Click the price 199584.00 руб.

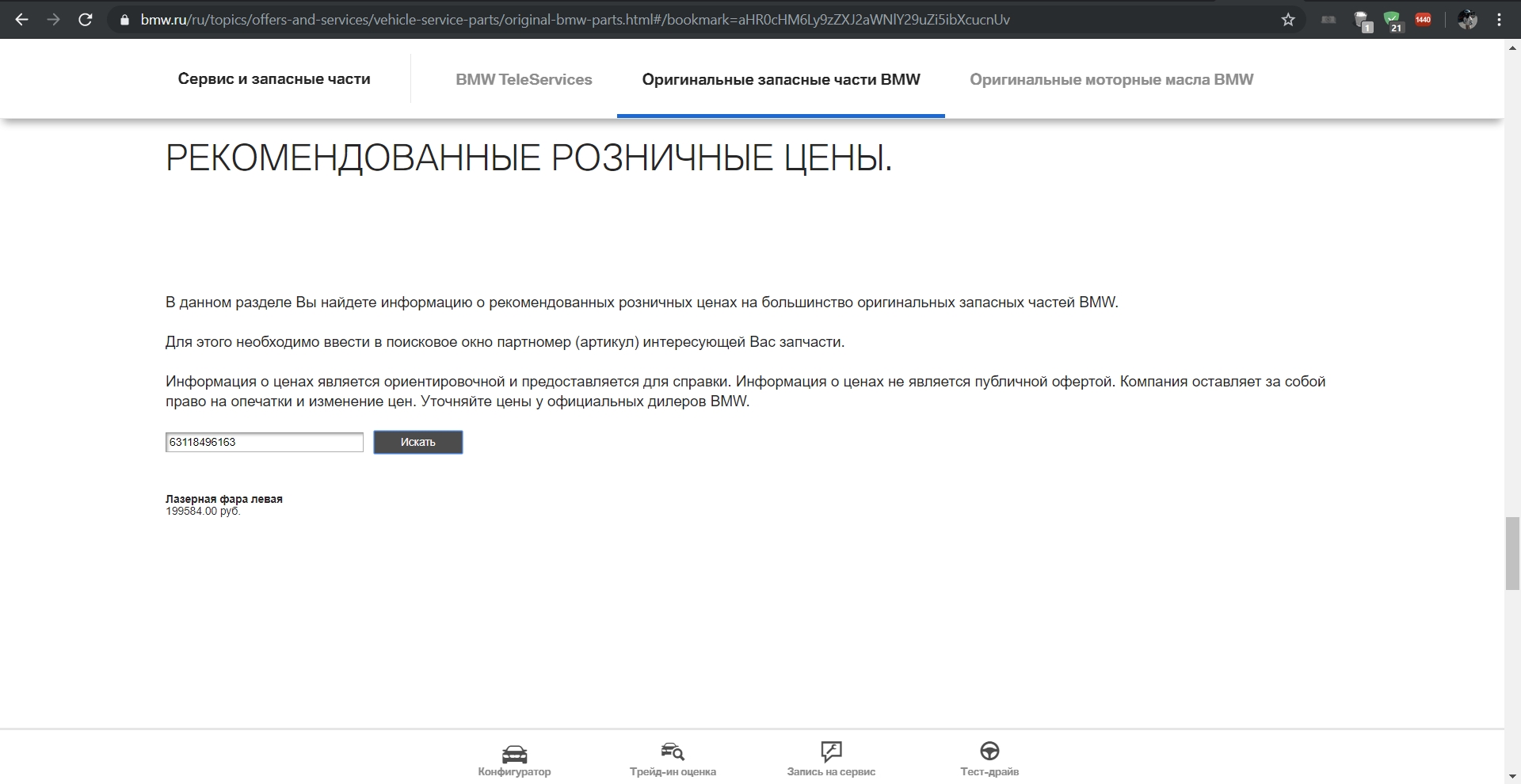pyautogui.click(x=203, y=512)
